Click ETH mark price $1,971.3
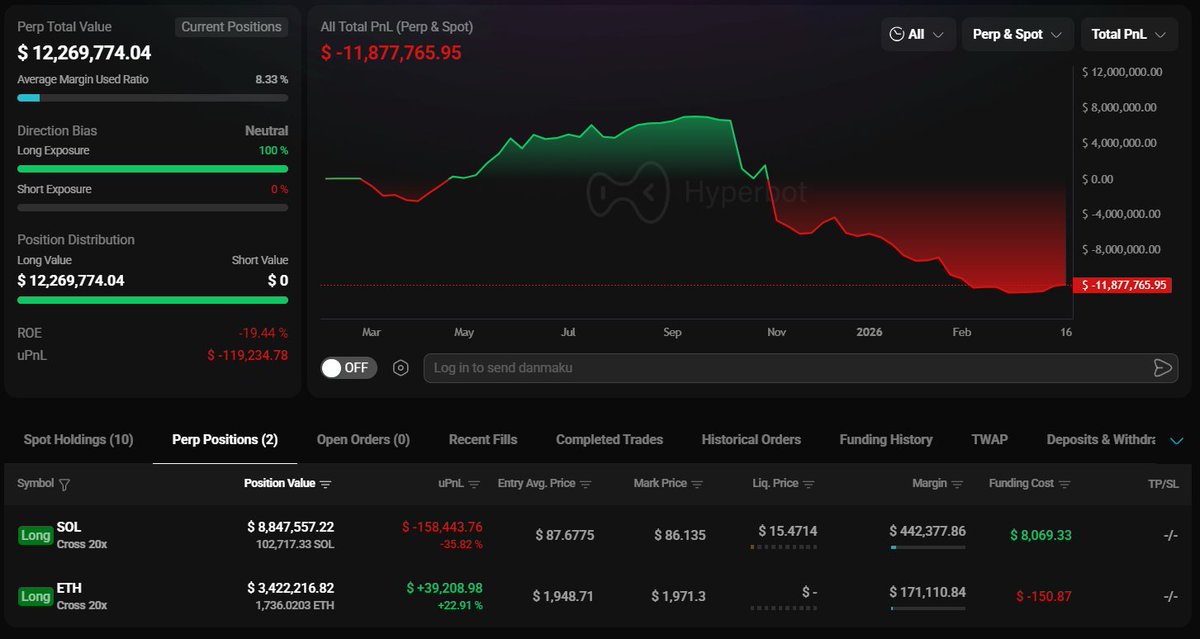The image size is (1200, 639). tap(678, 596)
